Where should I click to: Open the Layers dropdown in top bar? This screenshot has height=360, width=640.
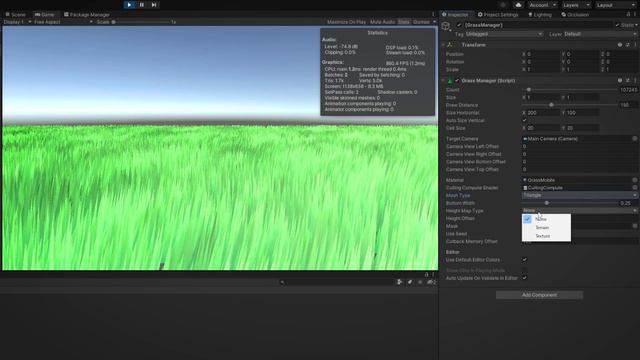576,5
